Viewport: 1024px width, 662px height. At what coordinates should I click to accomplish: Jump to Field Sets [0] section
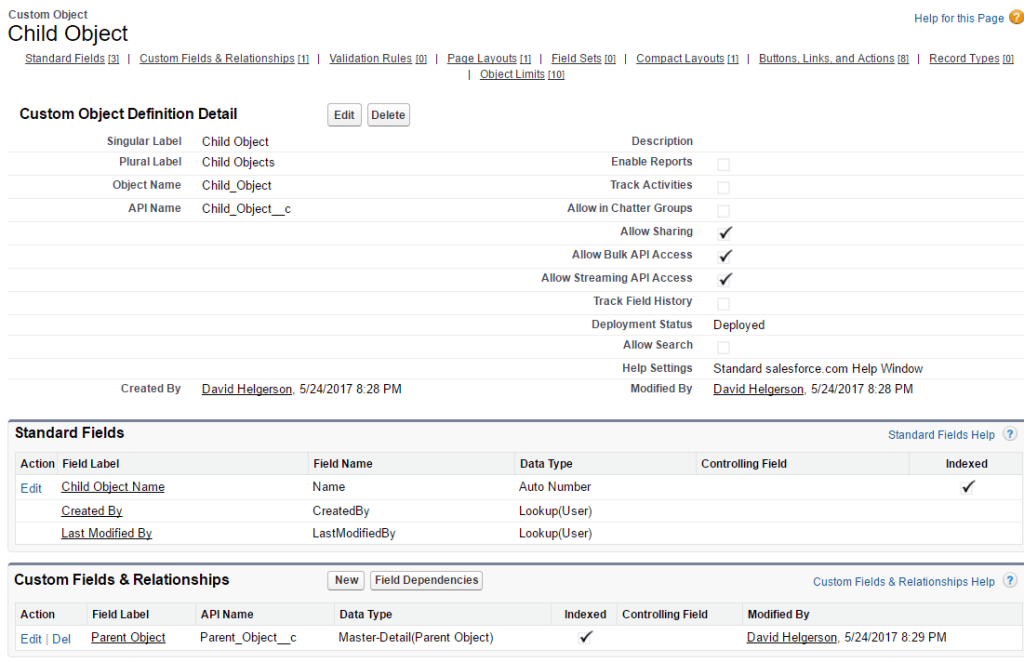pyautogui.click(x=583, y=58)
